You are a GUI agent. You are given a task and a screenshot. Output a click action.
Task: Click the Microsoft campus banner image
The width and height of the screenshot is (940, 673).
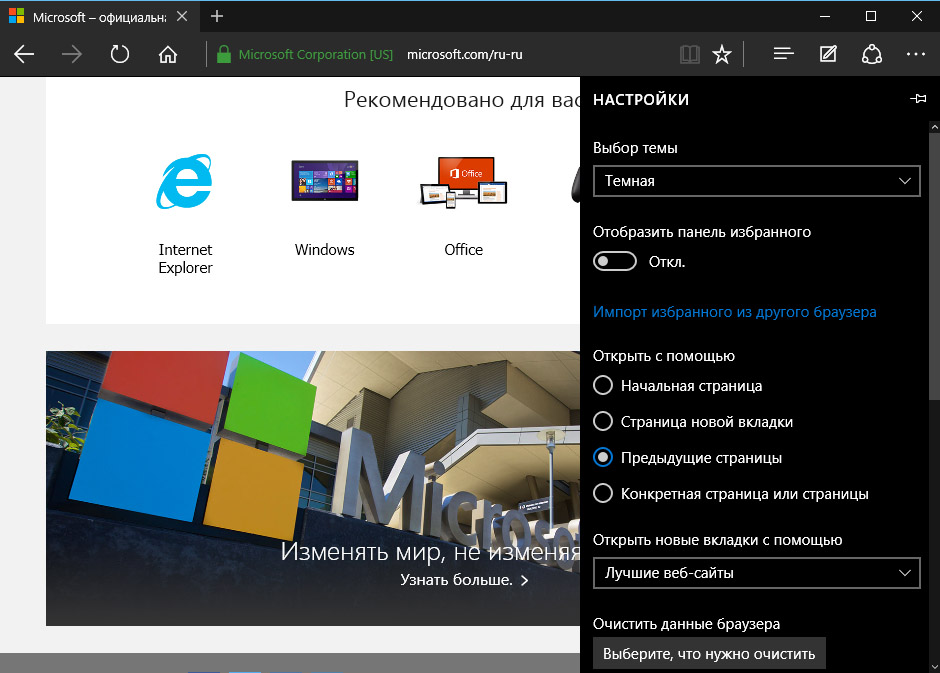coord(313,488)
